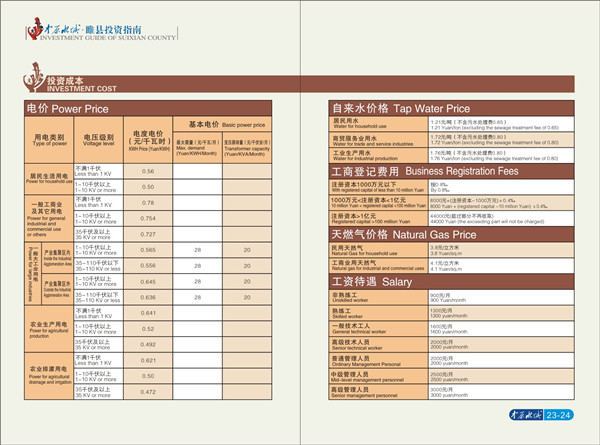
Task: Click the Basic power price column header
Action: (x=222, y=124)
